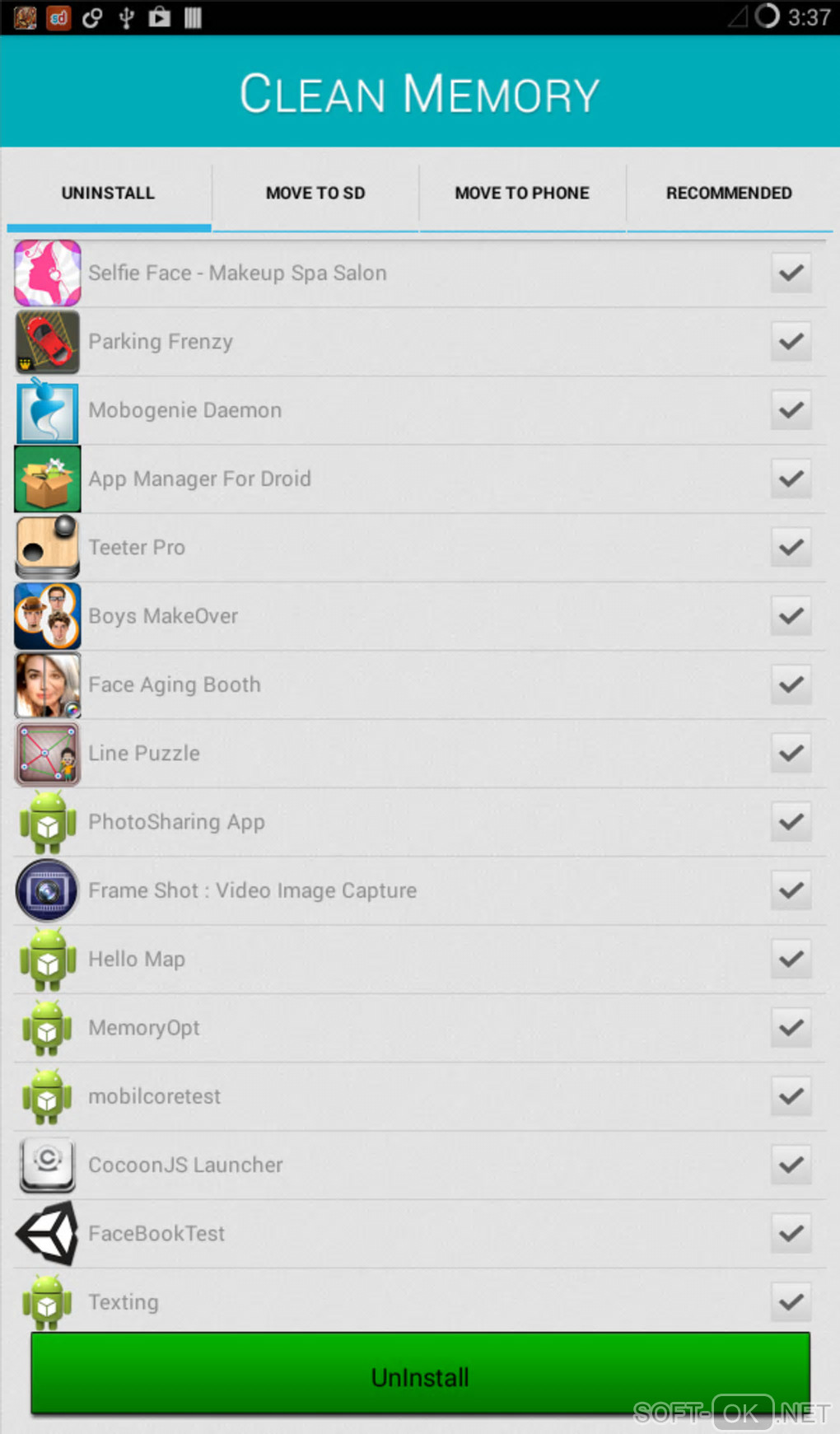Toggle the MemoryOpt checkbox
Screen dimensions: 840x1434
791,1028
